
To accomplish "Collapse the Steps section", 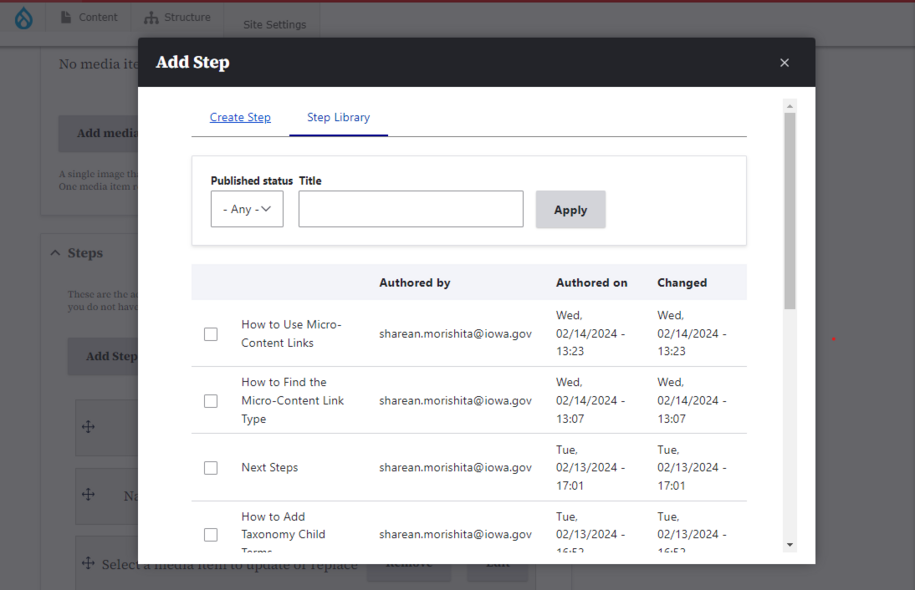I will click(x=56, y=253).
